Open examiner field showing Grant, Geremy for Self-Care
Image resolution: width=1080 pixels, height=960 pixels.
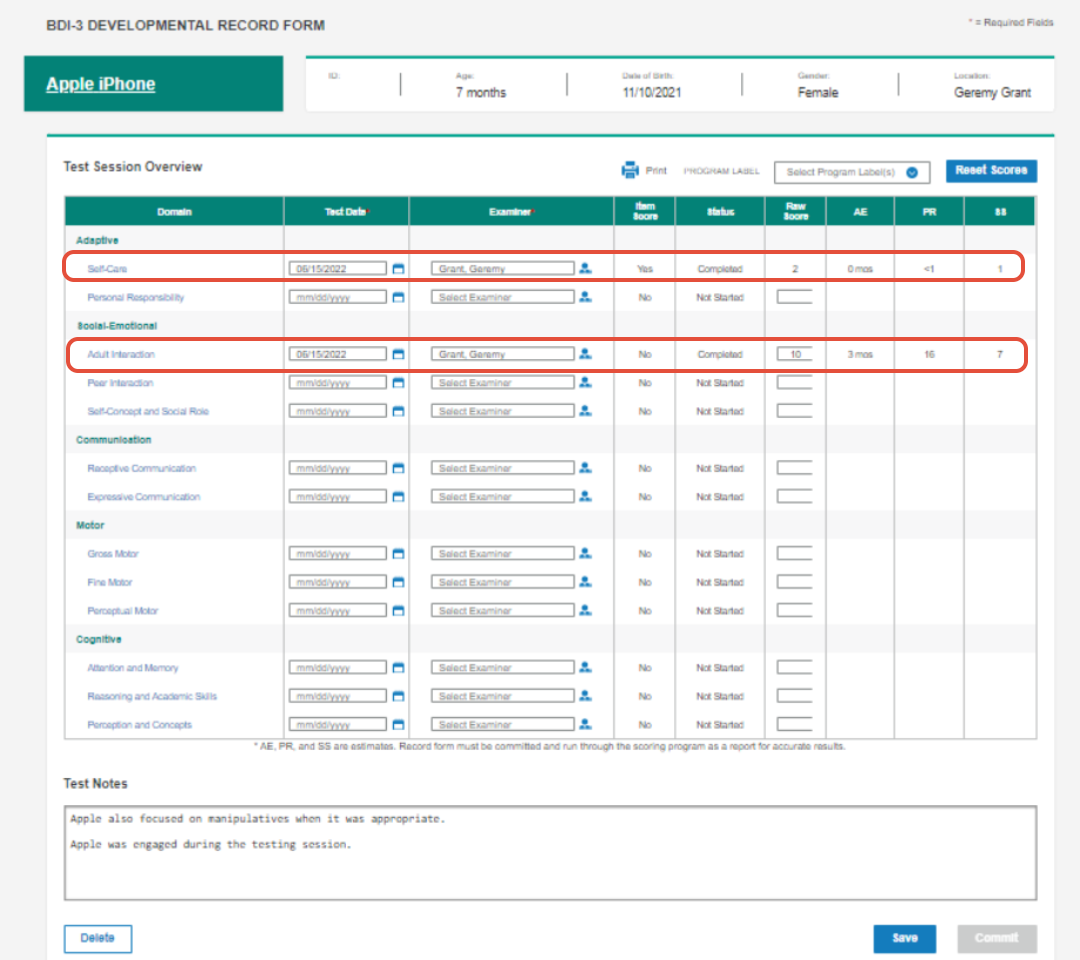pos(502,268)
